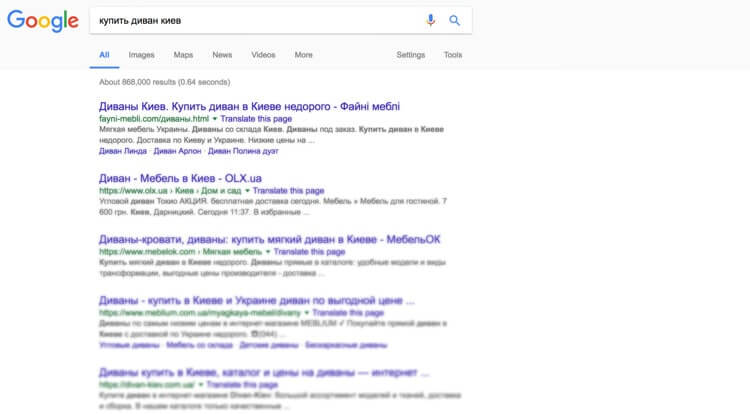This screenshot has width=750, height=414.
Task: Open the 'Диваны Киев. Купить диван в Киеве недорого' result
Action: (x=249, y=106)
